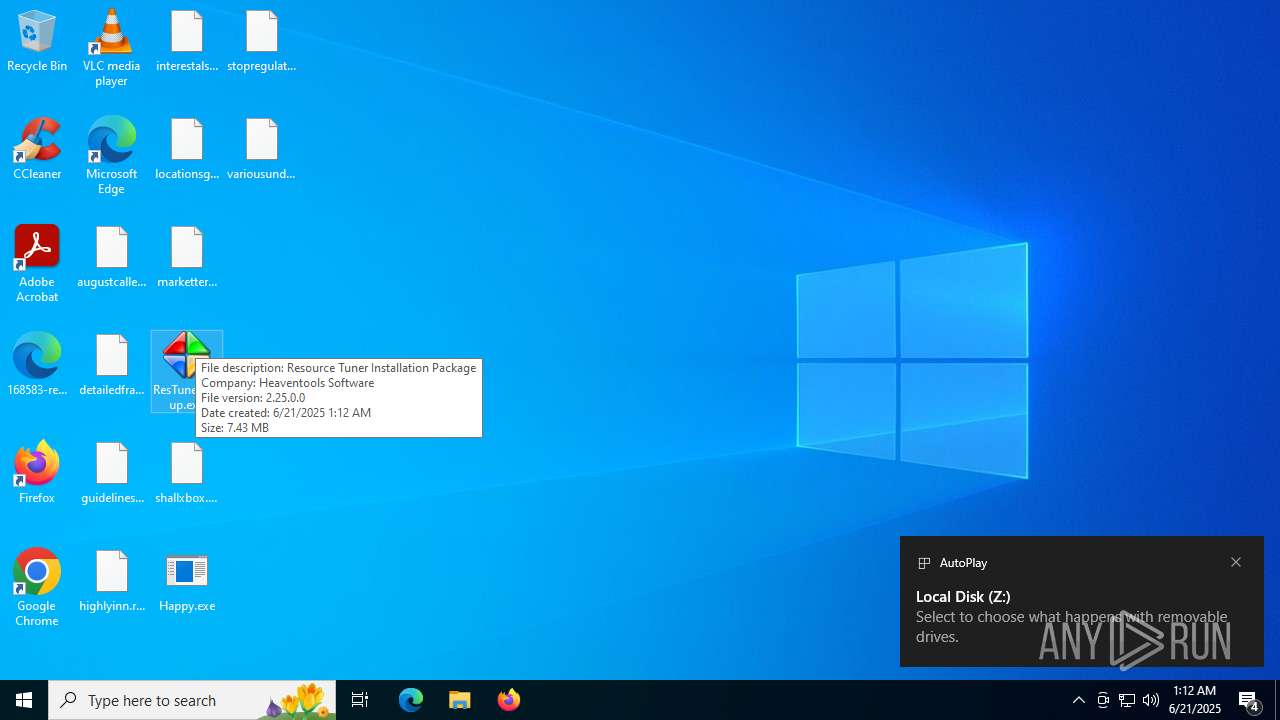Select the marketter file icon
1280x720 pixels.
187,257
